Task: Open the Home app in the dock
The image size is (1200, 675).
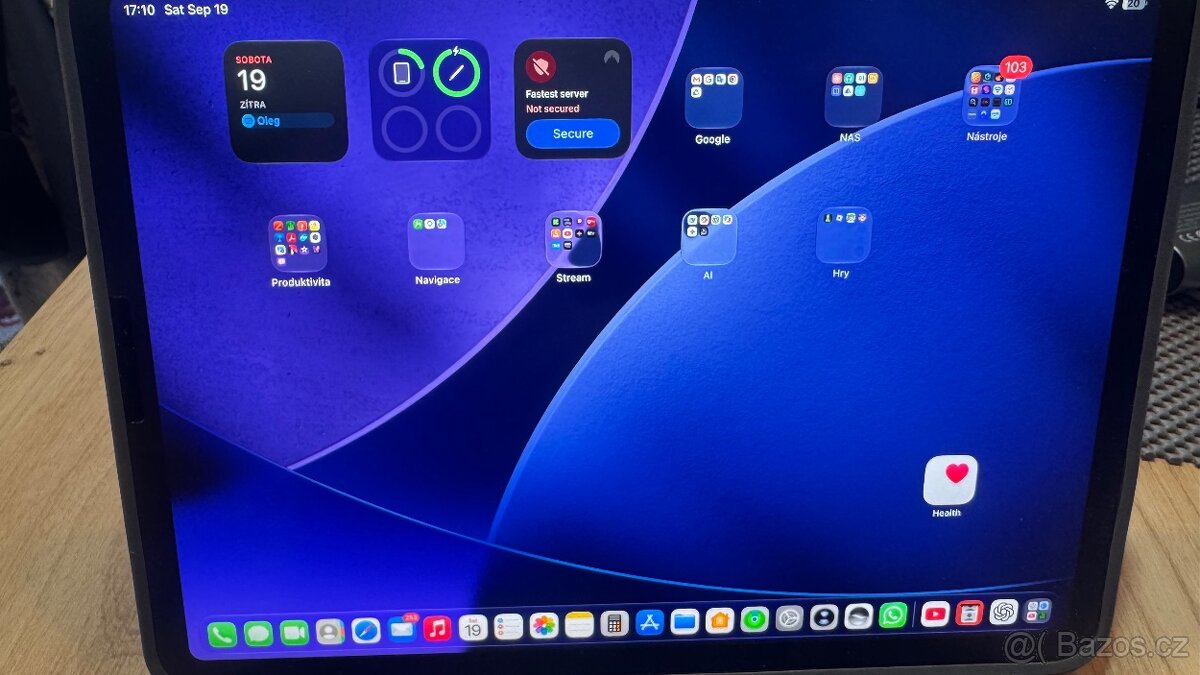Action: pyautogui.click(x=720, y=620)
